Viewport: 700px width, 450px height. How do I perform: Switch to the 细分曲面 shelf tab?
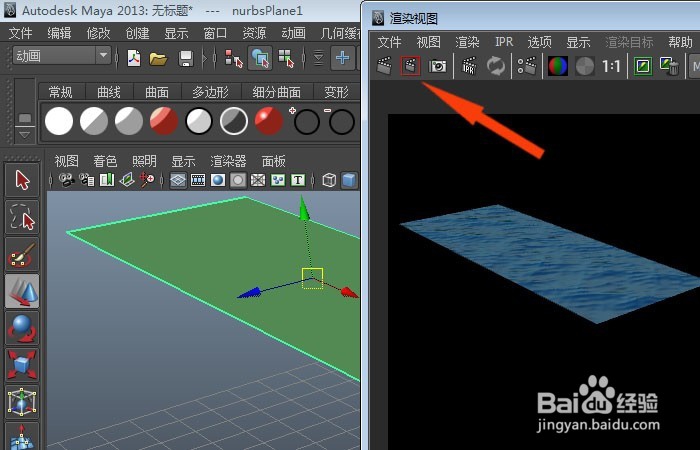pos(276,92)
